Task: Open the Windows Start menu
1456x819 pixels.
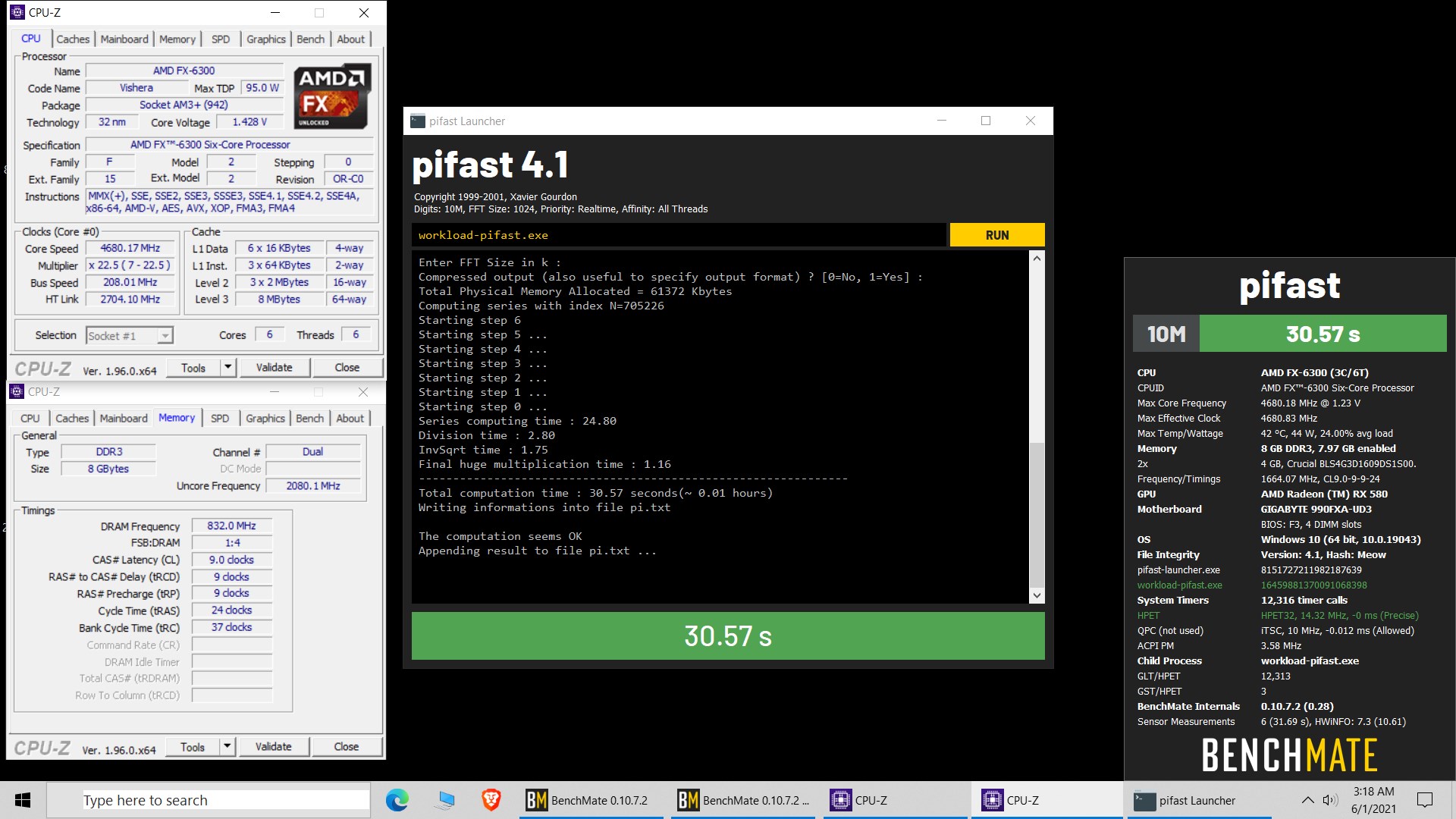Action: (23, 800)
